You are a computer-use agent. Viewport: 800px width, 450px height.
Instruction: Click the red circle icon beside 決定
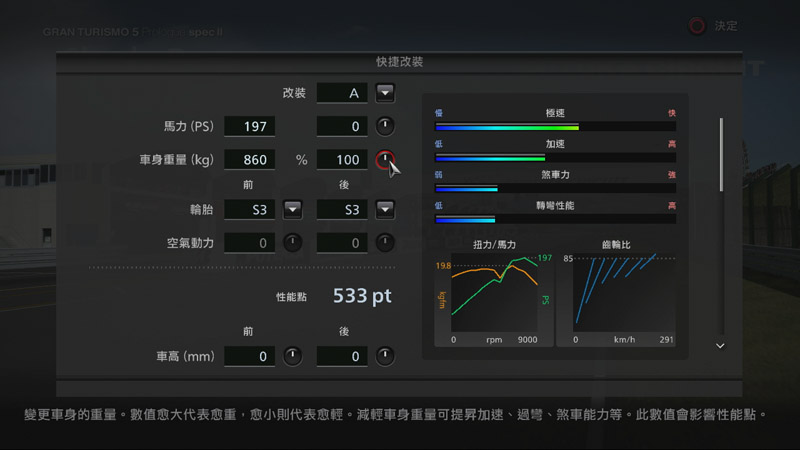(698, 26)
